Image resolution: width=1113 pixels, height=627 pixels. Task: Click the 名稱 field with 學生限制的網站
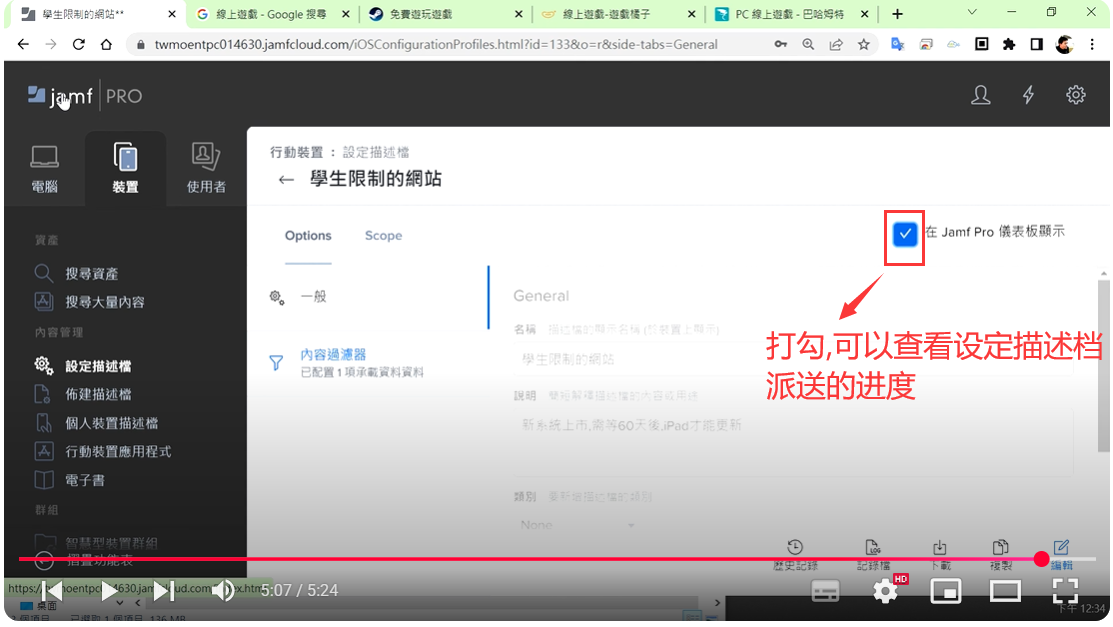point(791,359)
